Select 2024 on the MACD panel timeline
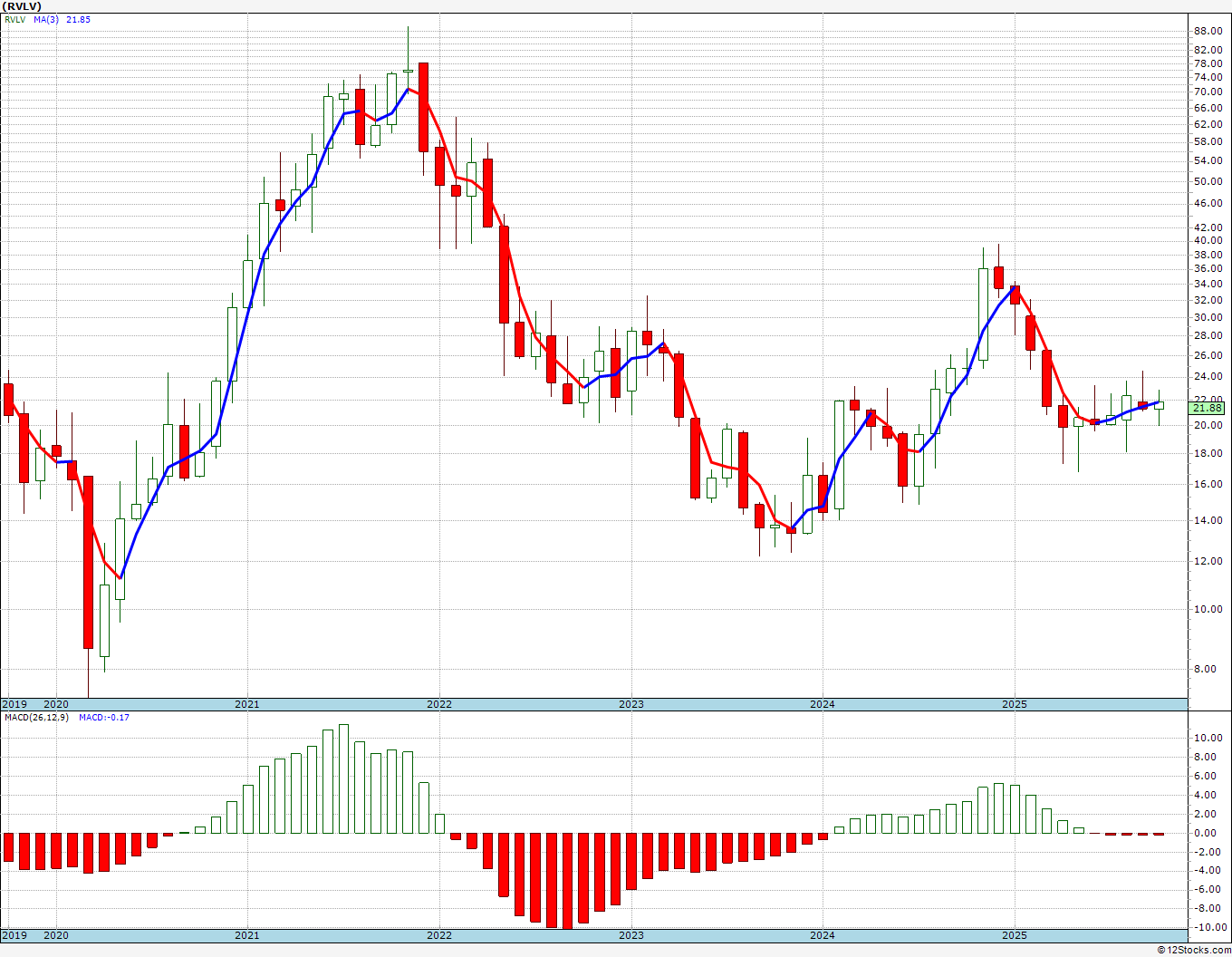 point(822,935)
